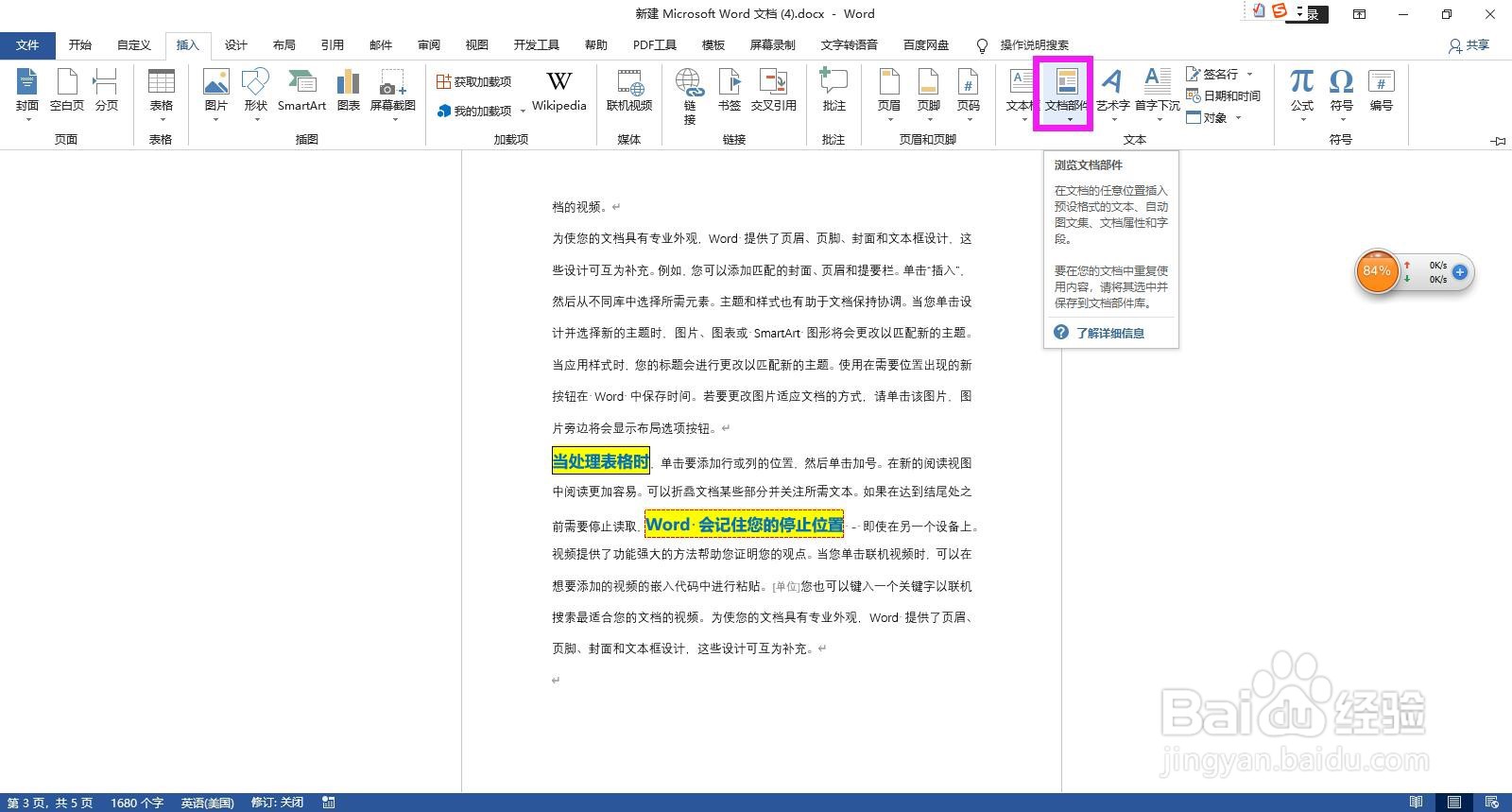Switch to Web Layout view icon
Screen dimensions: 1512x812
click(x=1492, y=803)
